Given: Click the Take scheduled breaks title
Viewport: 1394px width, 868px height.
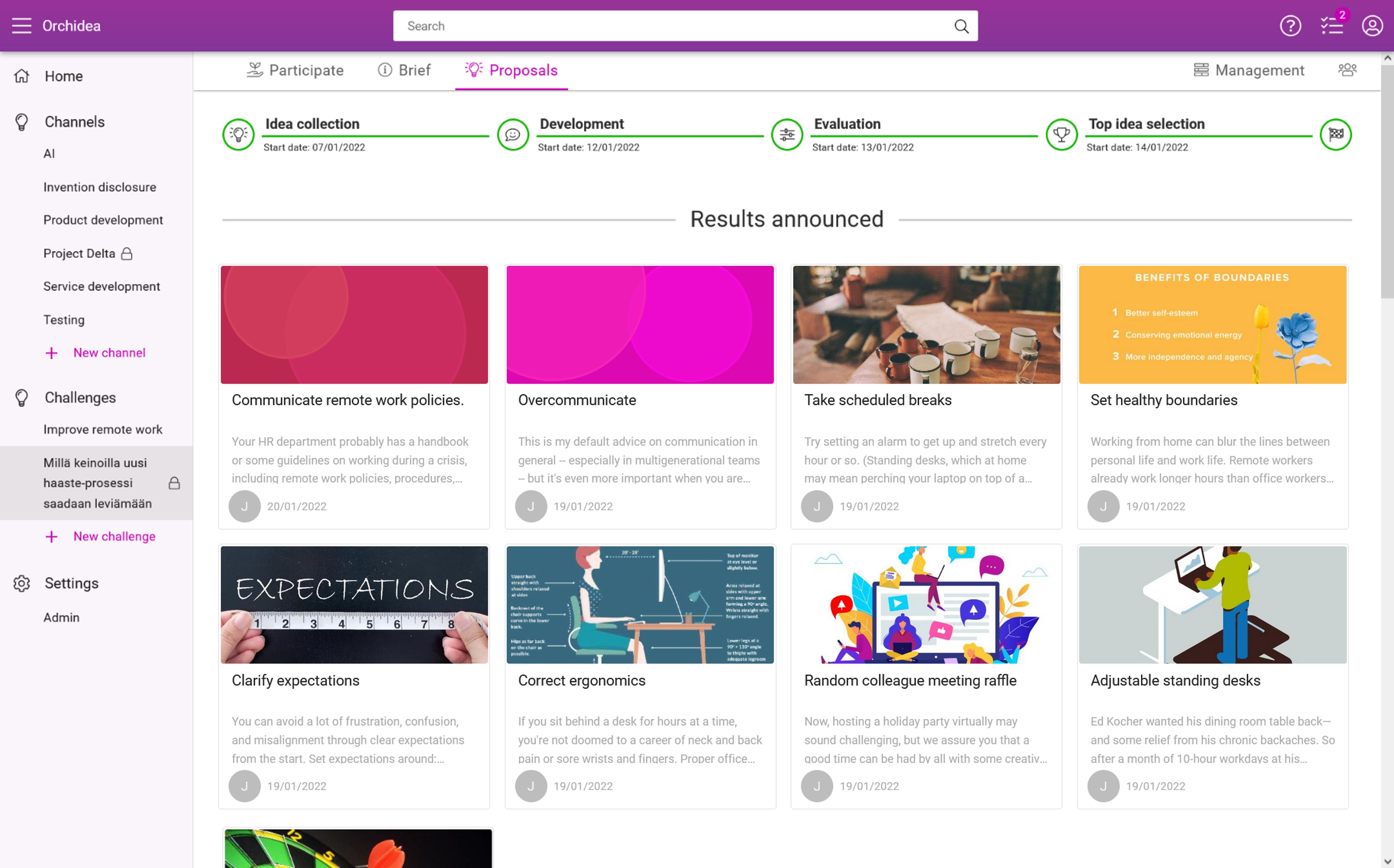Looking at the screenshot, I should coord(878,400).
